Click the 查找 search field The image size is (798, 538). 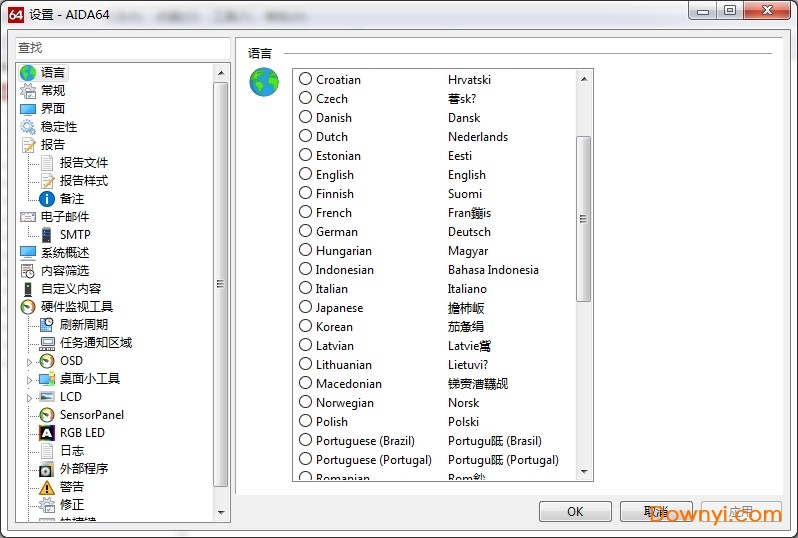(x=123, y=48)
